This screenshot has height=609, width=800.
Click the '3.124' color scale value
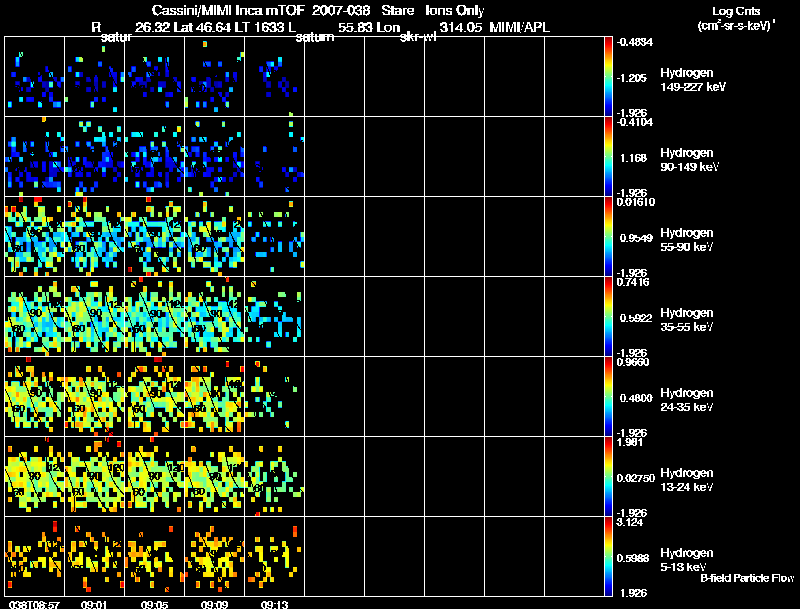pyautogui.click(x=630, y=522)
